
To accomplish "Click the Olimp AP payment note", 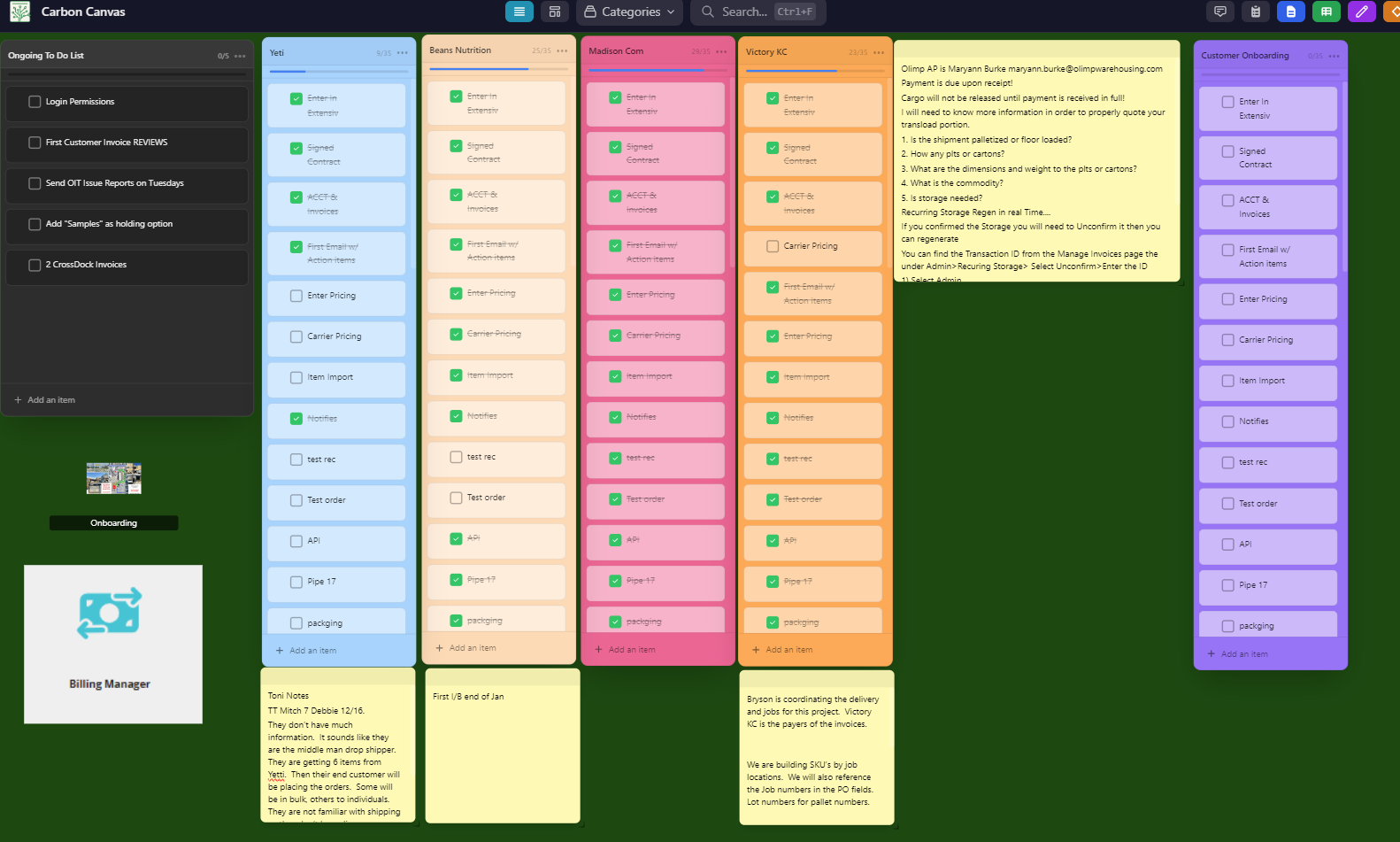I will 1037,161.
